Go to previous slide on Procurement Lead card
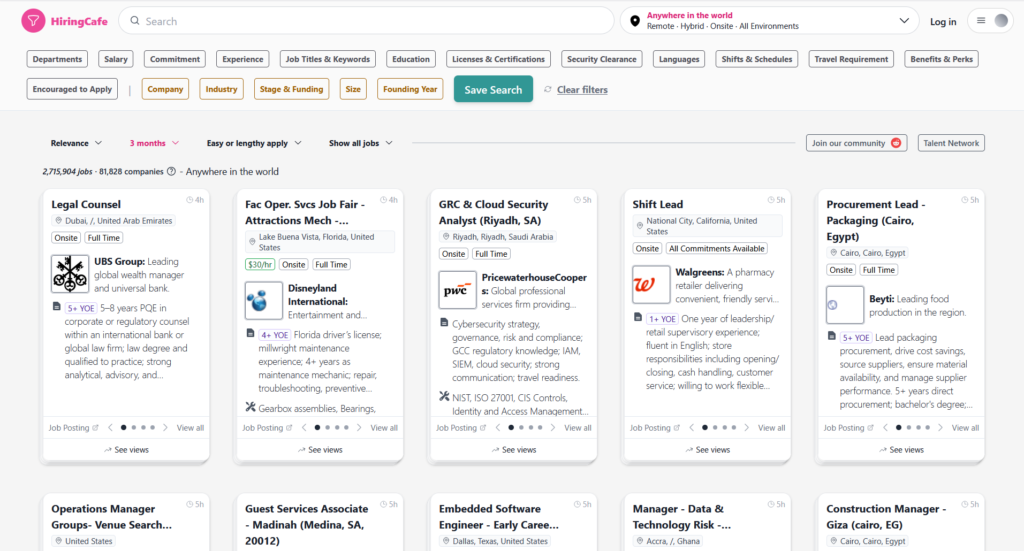 pos(886,428)
